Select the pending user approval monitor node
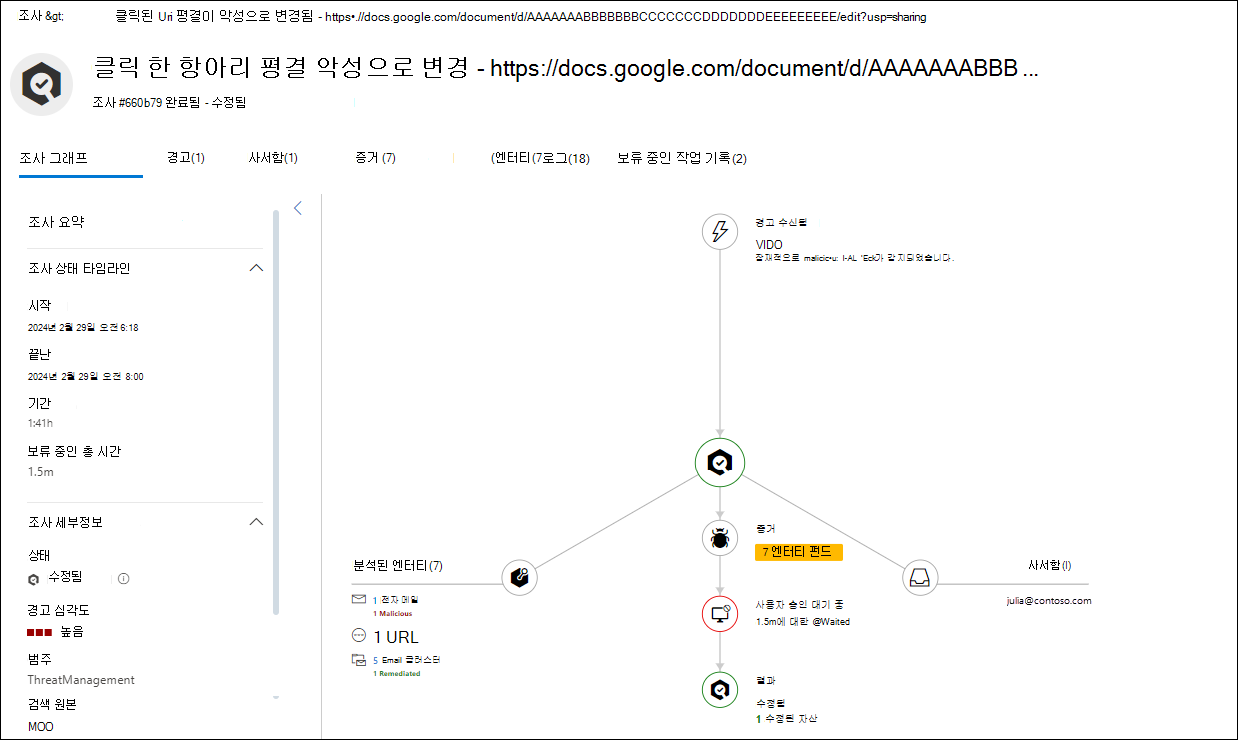This screenshot has width=1238, height=740. (720, 614)
